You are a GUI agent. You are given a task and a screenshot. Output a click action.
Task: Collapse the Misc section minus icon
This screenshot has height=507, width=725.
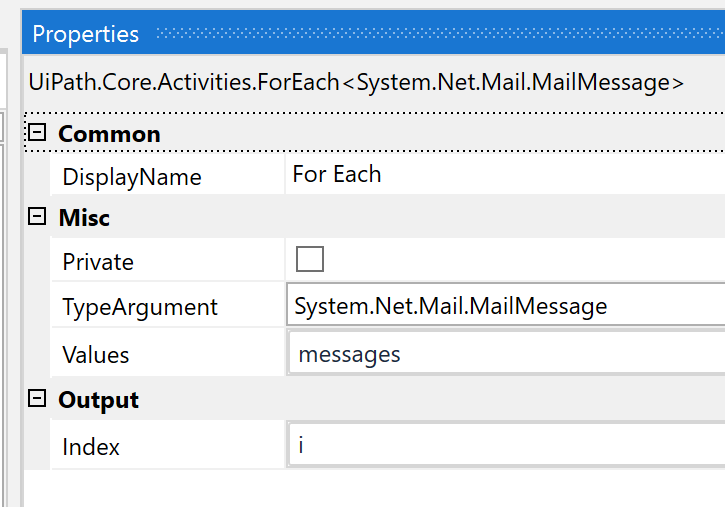37,217
